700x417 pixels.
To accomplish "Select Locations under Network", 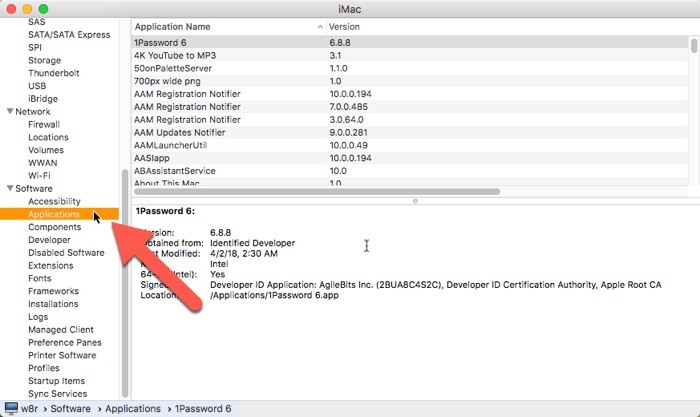I will tap(48, 137).
